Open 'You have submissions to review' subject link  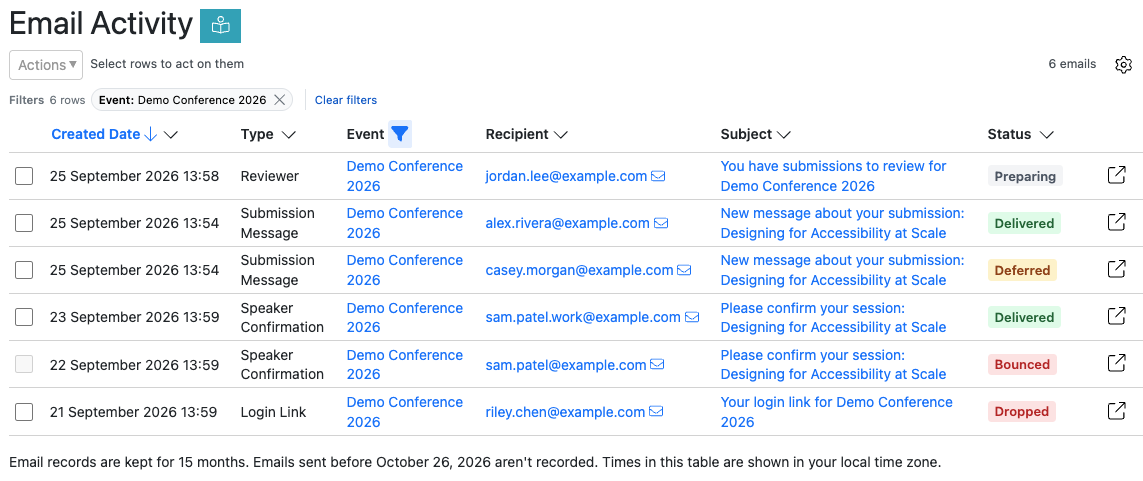pyautogui.click(x=834, y=176)
